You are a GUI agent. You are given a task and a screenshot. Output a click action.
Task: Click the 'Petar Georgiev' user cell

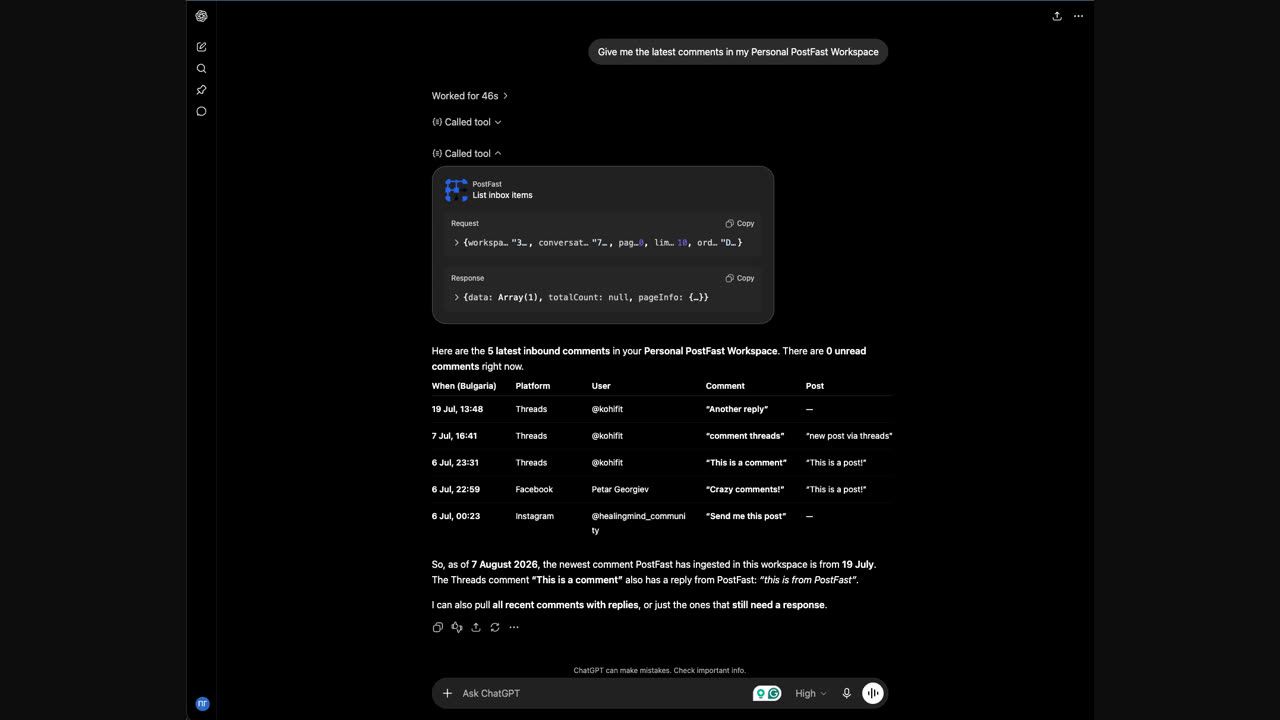620,490
